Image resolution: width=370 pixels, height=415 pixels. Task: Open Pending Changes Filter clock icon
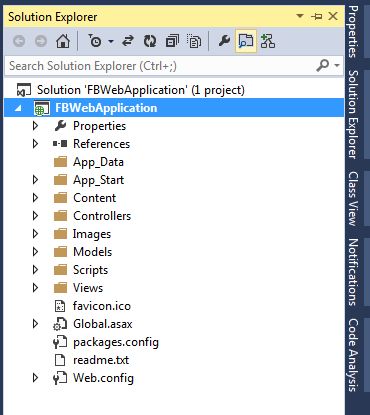(95, 41)
